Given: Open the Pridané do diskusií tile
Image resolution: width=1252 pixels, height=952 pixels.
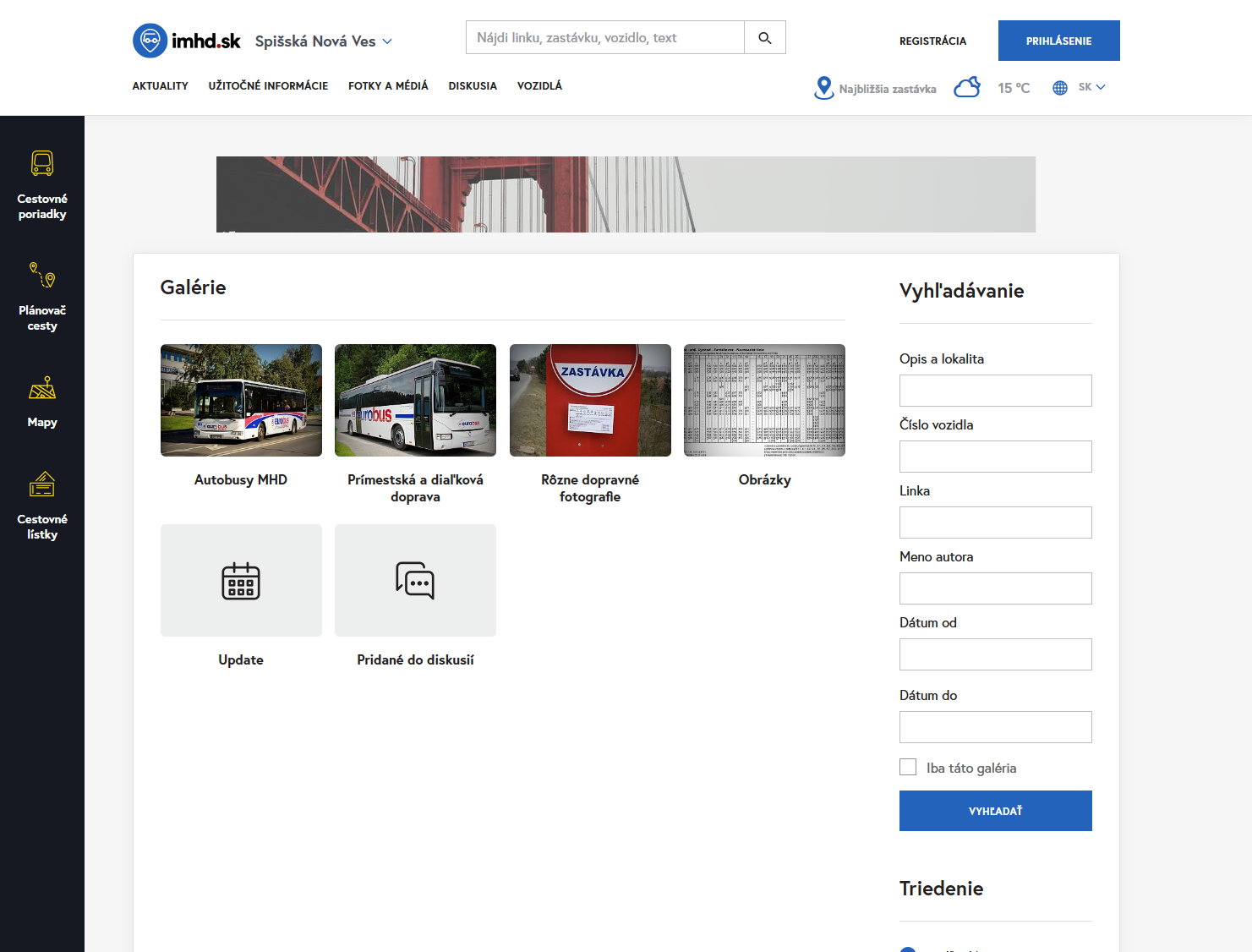Looking at the screenshot, I should click(x=415, y=581).
